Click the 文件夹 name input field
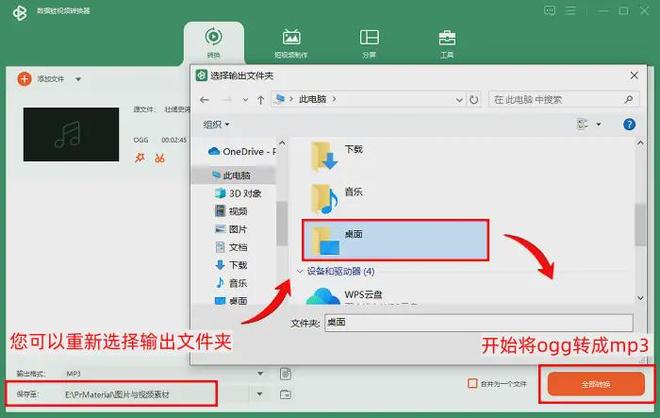 (479, 323)
